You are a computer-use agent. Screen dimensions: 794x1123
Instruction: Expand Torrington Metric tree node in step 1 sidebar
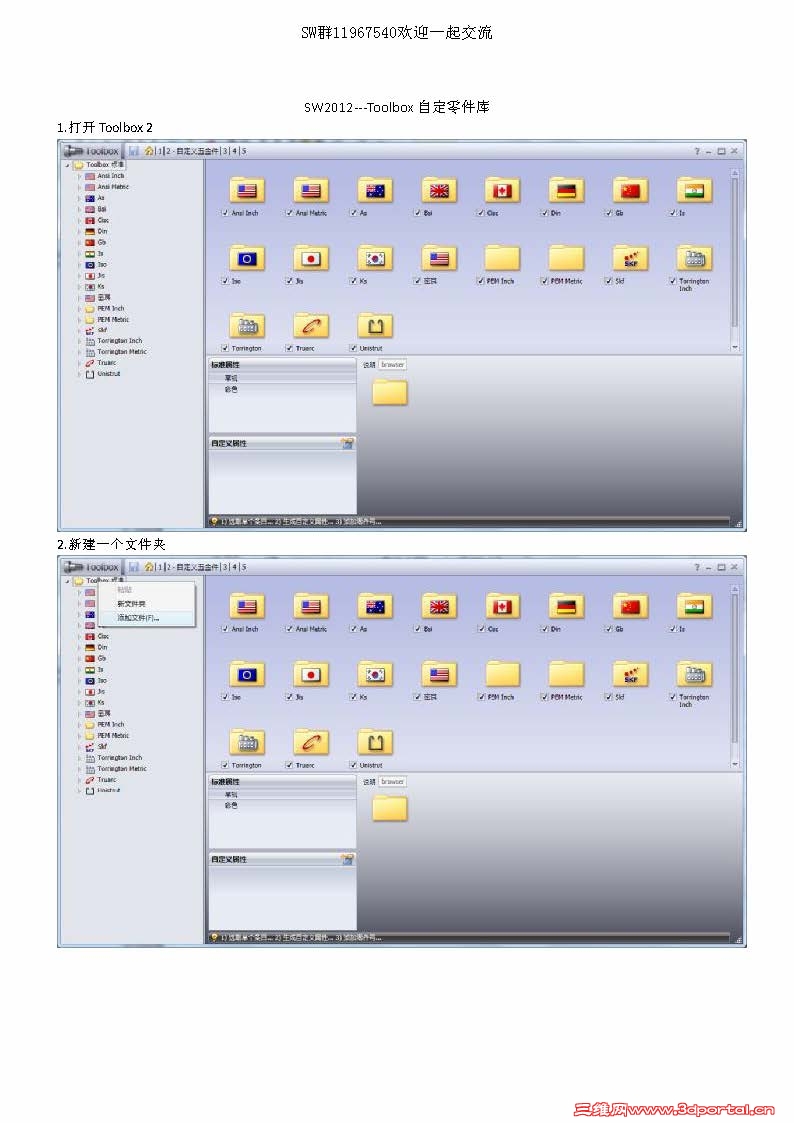(x=79, y=352)
